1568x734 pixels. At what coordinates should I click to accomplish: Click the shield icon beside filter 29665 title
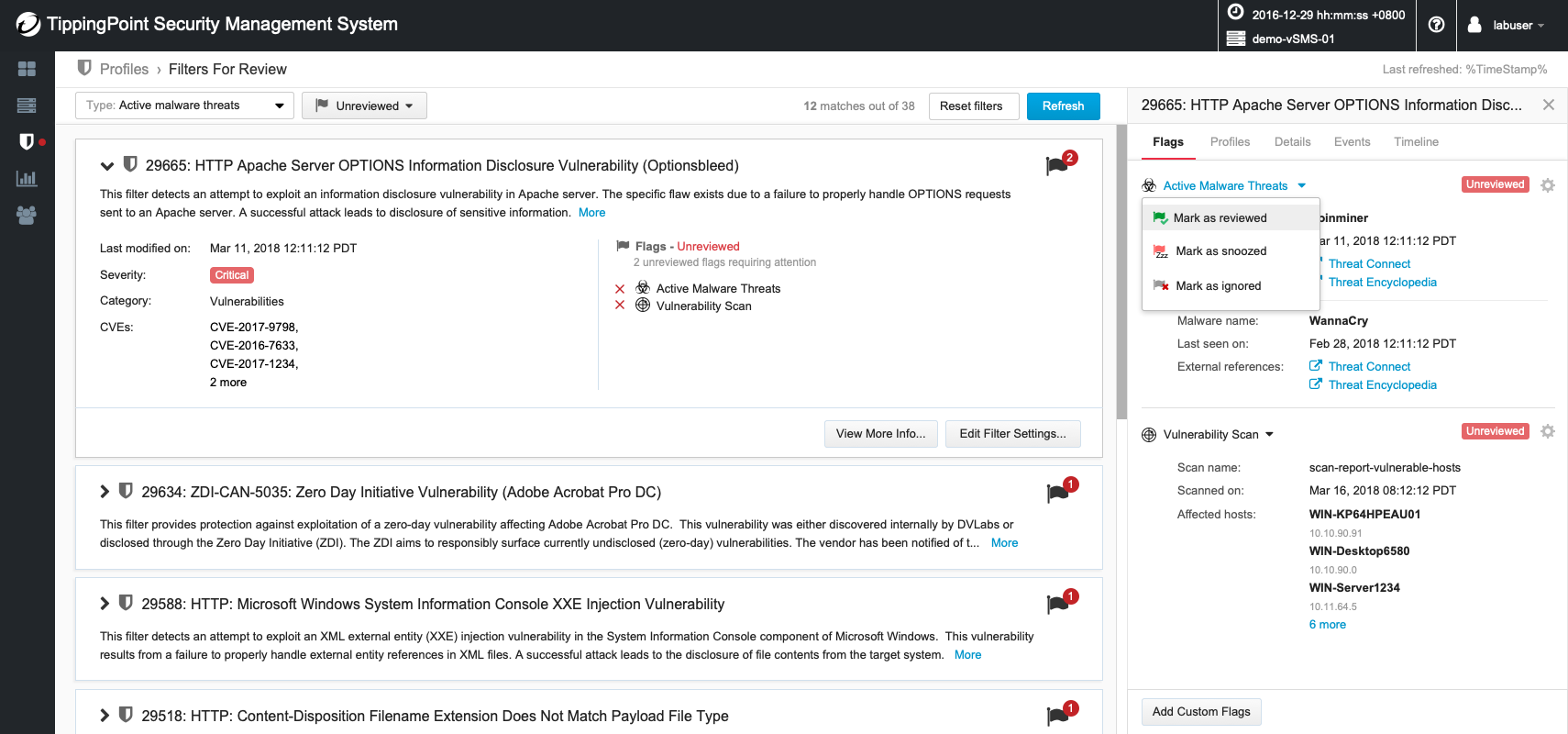point(130,164)
